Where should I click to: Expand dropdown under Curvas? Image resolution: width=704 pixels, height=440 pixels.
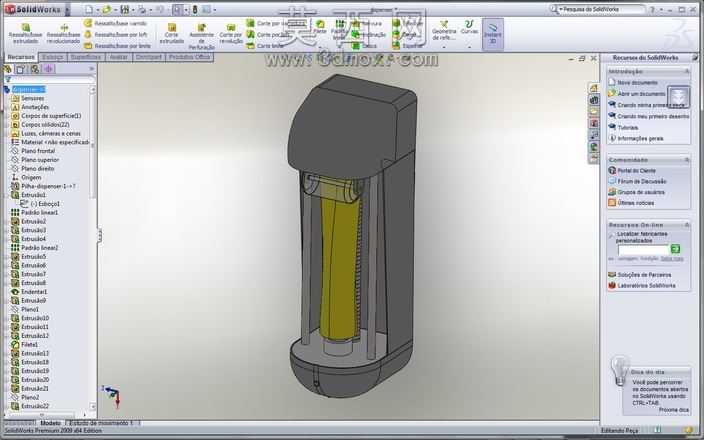coord(470,47)
